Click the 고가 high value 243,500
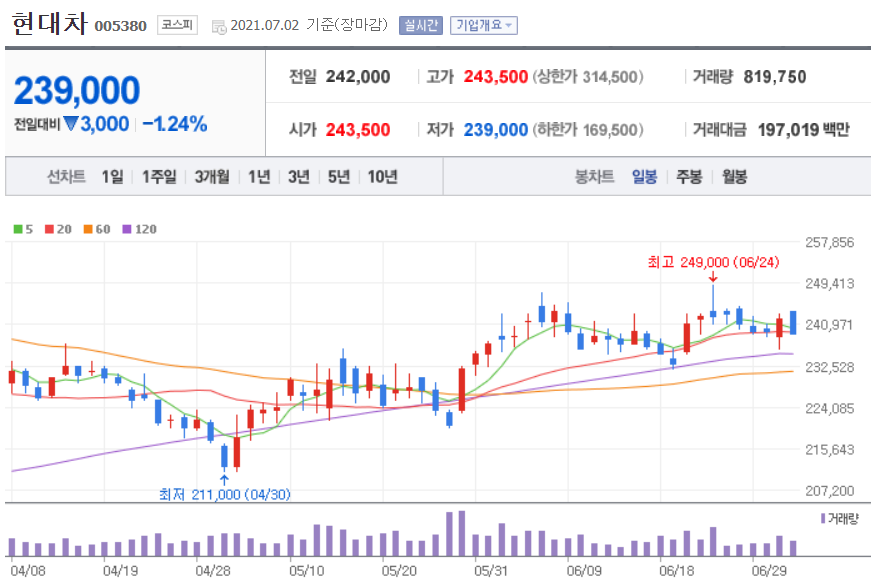871x587 pixels. pyautogui.click(x=495, y=77)
